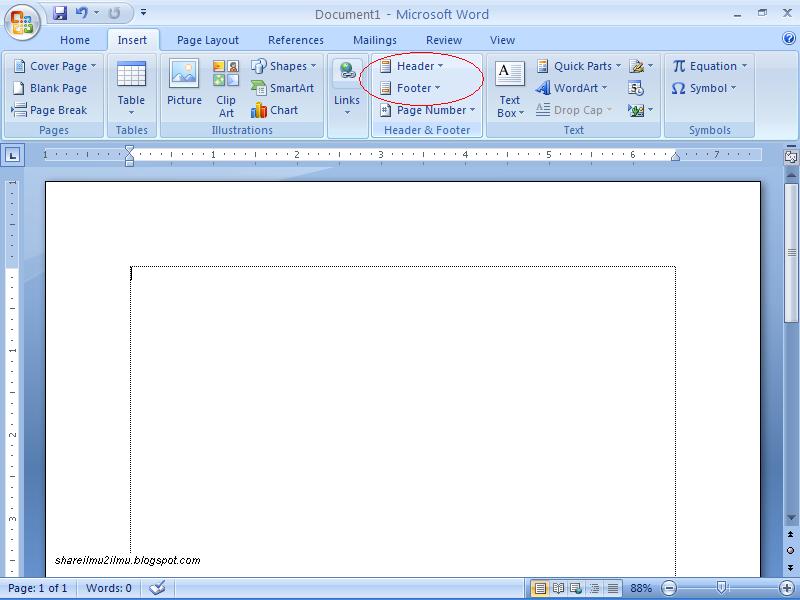Click Page: 1 of 1 status
The width and height of the screenshot is (800, 600).
38,588
